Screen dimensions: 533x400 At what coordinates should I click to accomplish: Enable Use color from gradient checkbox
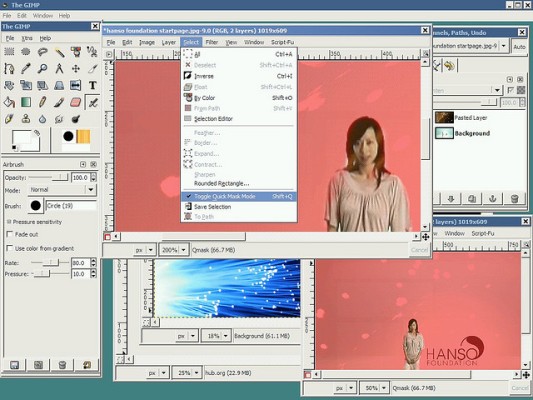click(10, 248)
